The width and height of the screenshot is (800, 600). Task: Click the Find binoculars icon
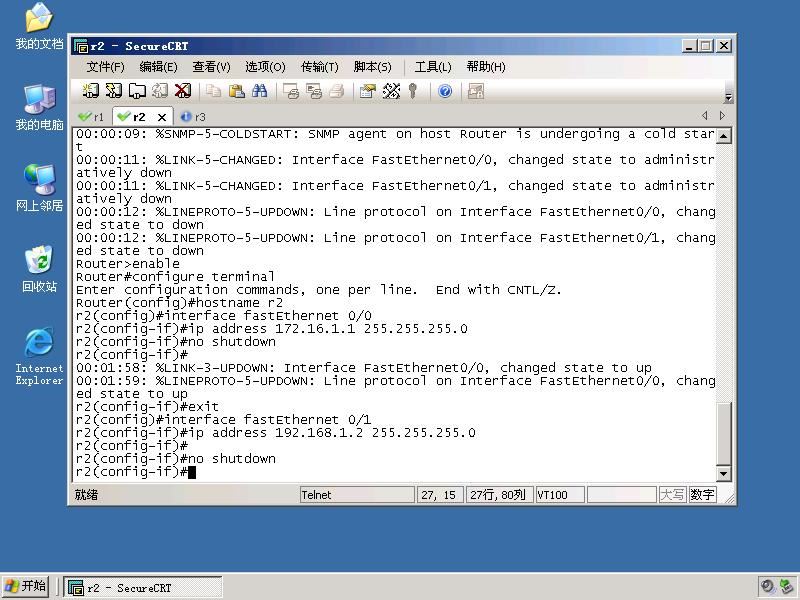259,91
